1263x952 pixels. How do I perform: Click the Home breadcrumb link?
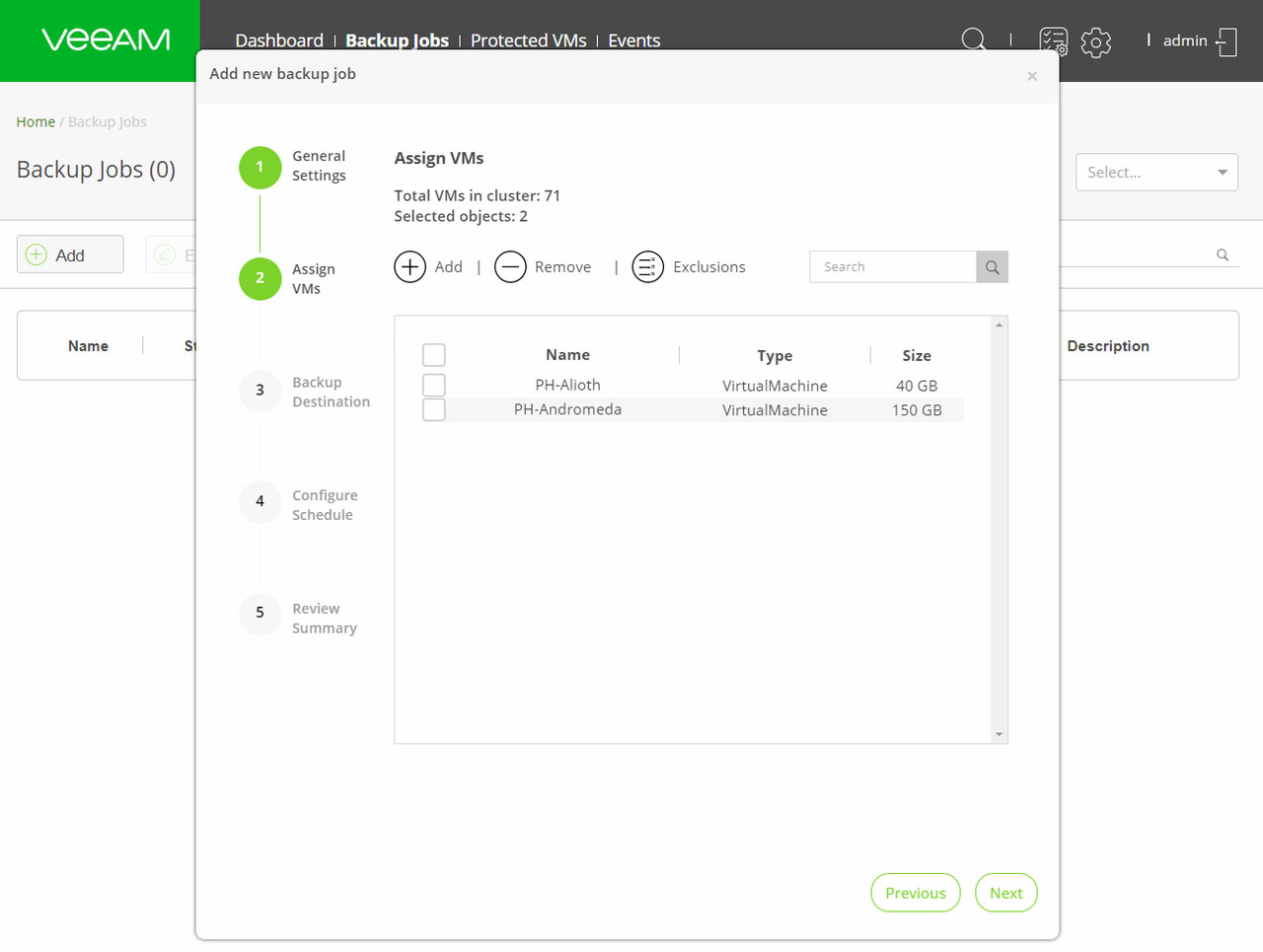[36, 121]
